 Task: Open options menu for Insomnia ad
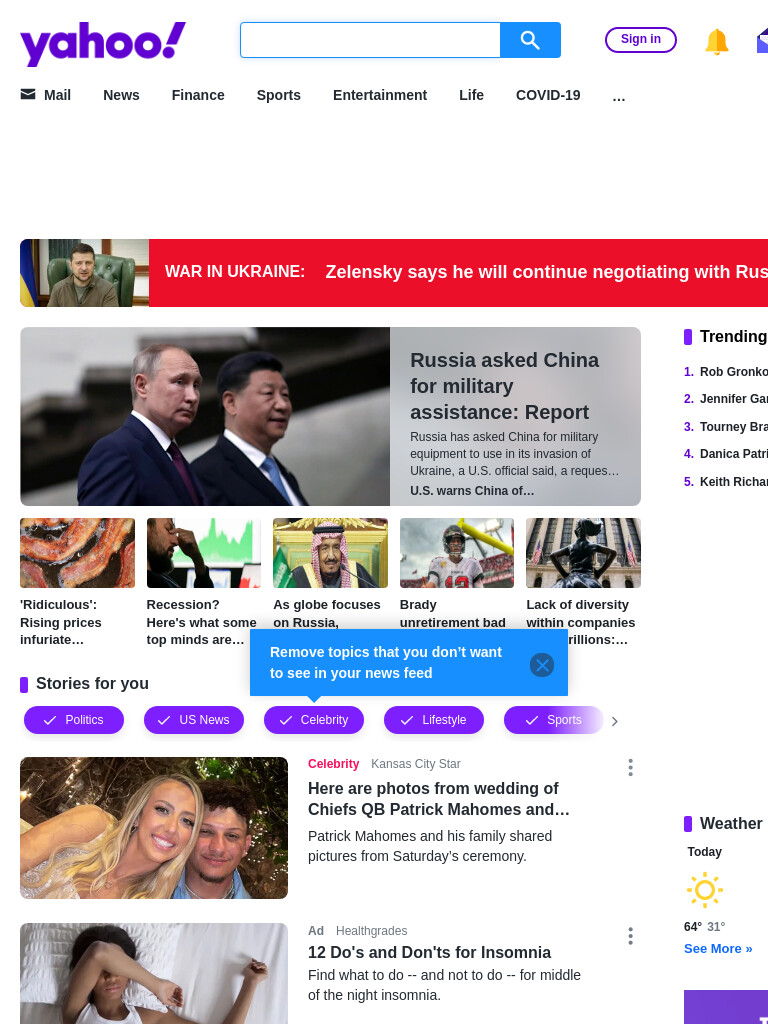tap(630, 936)
